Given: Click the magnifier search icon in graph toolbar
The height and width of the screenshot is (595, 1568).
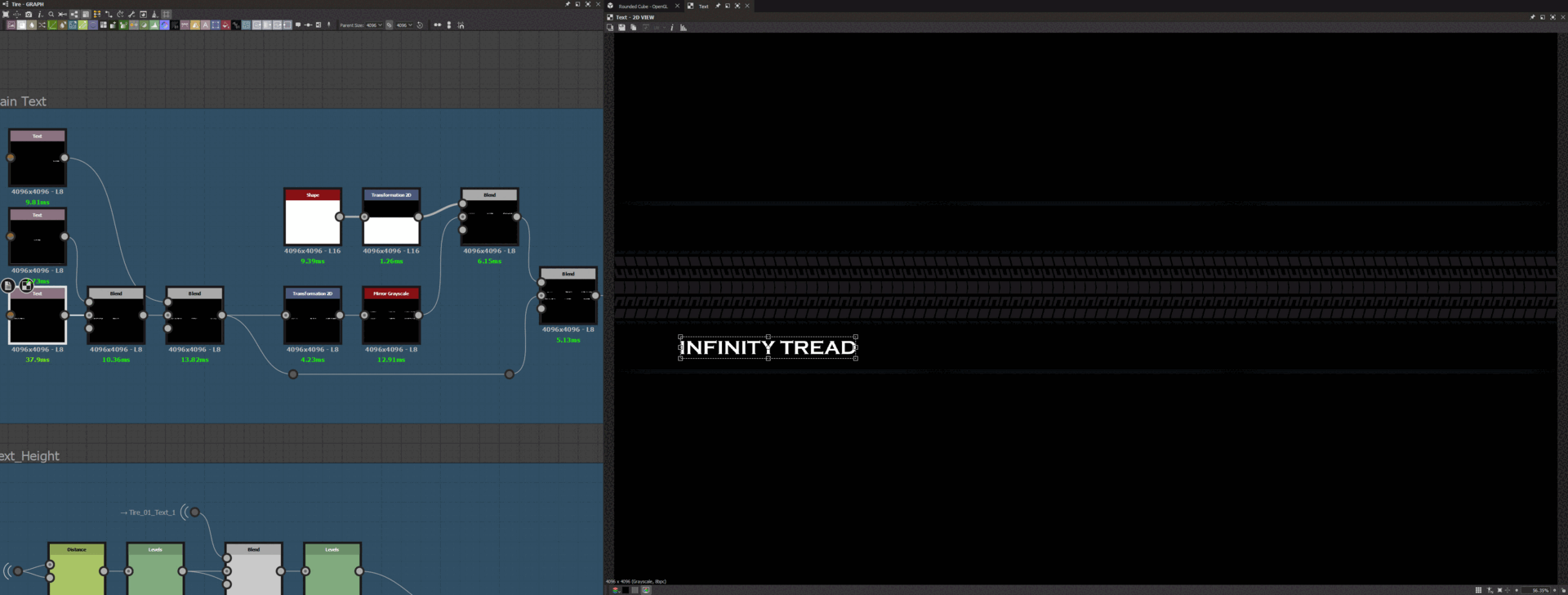Looking at the screenshot, I should point(51,15).
